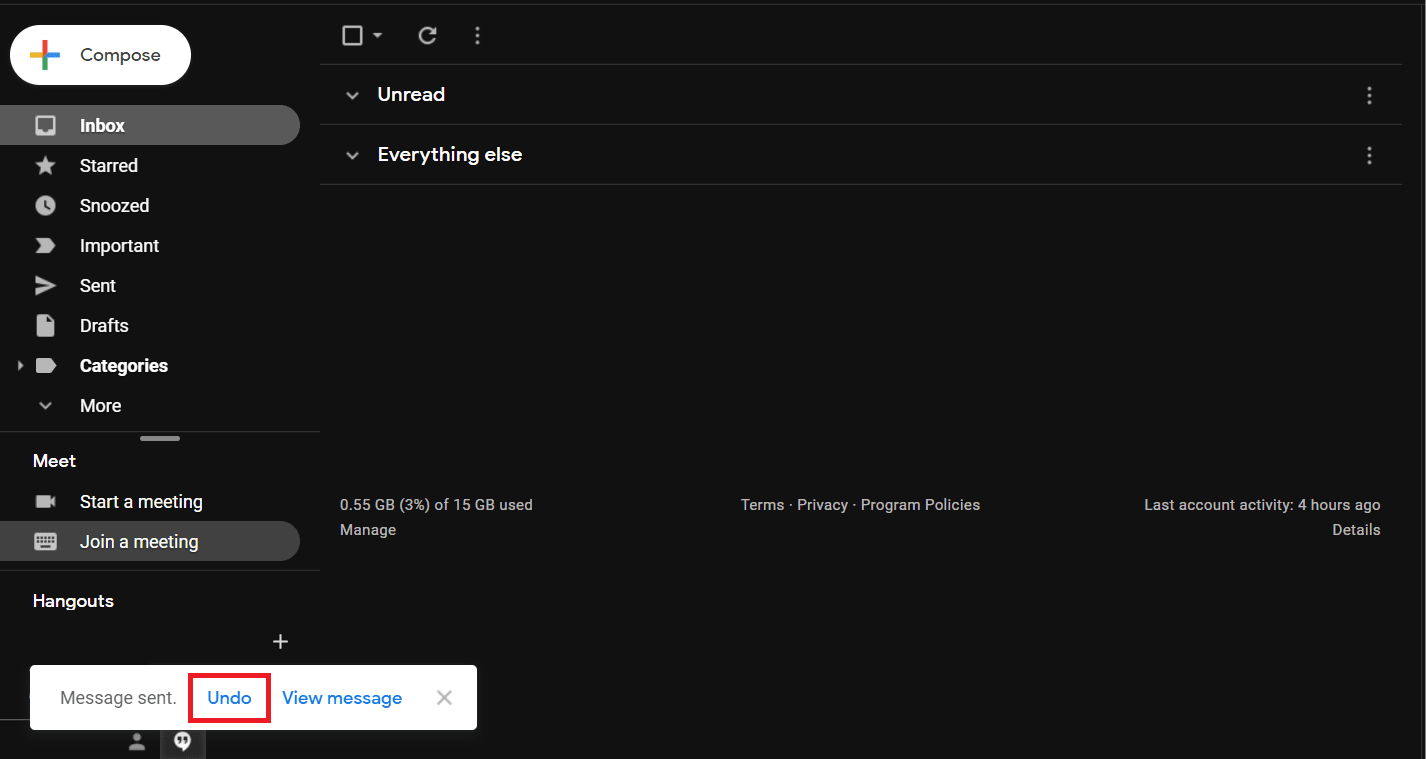
Task: Collapse the Everything else section chevron
Action: coord(352,155)
